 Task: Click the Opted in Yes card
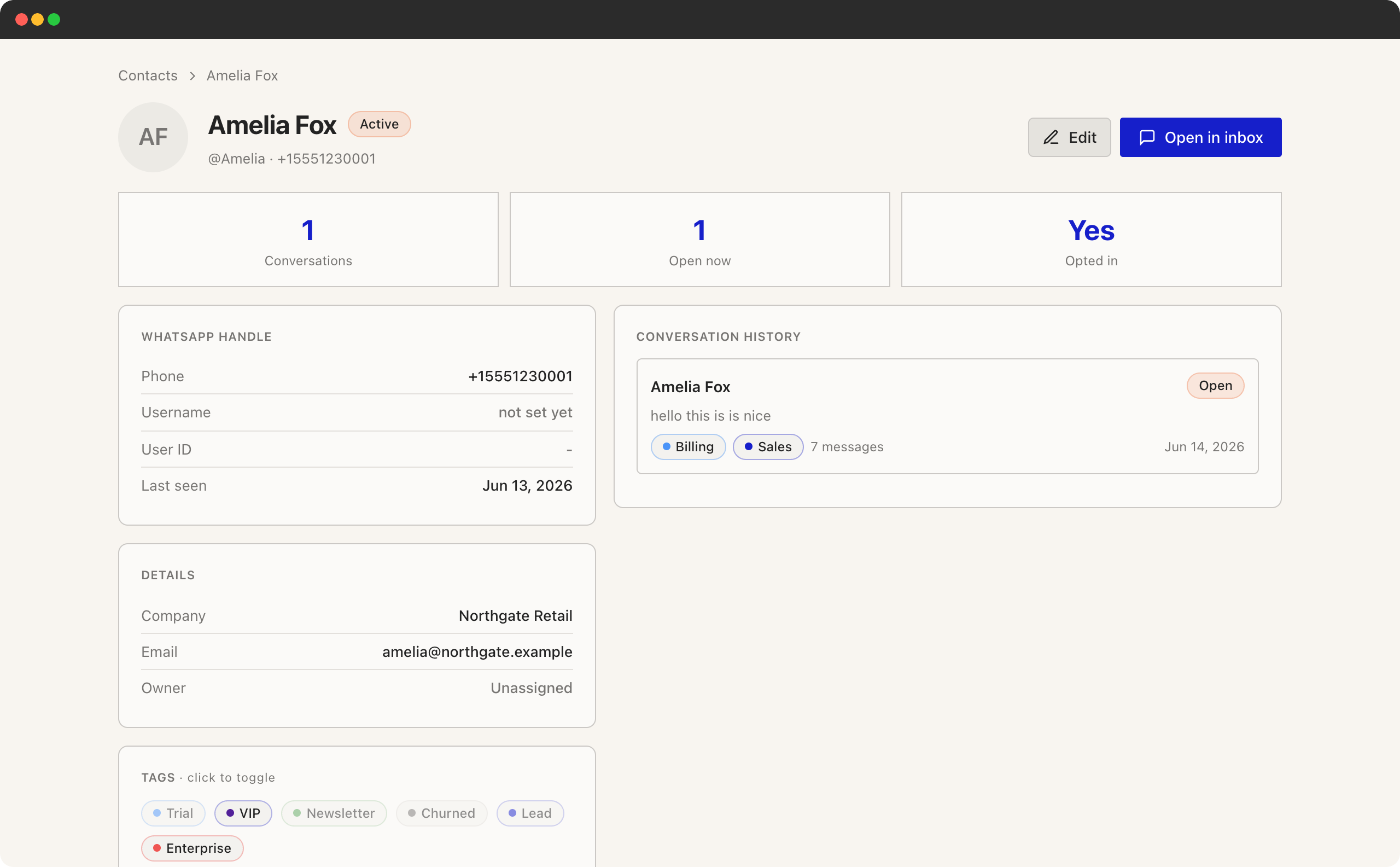tap(1090, 240)
